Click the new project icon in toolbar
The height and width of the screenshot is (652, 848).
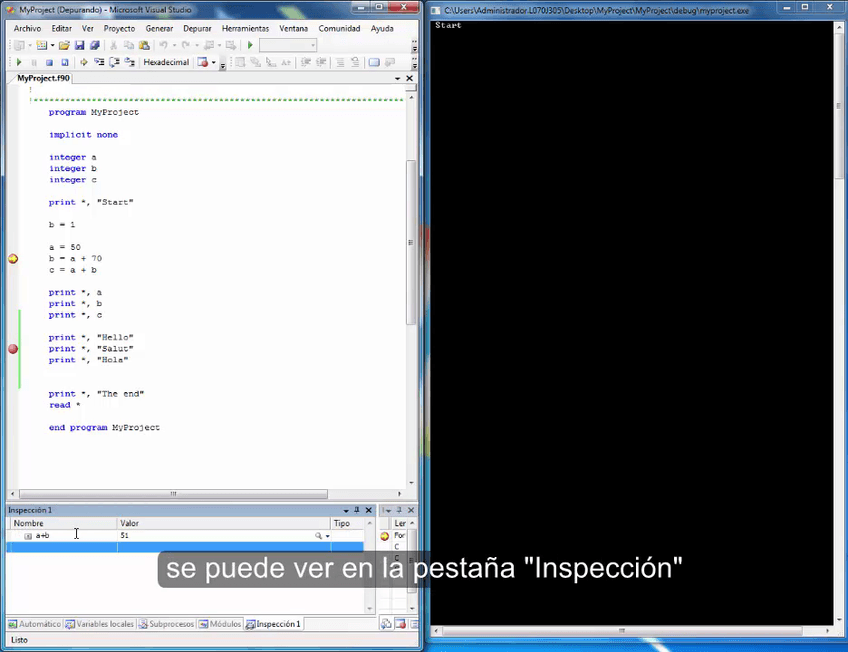coord(19,45)
